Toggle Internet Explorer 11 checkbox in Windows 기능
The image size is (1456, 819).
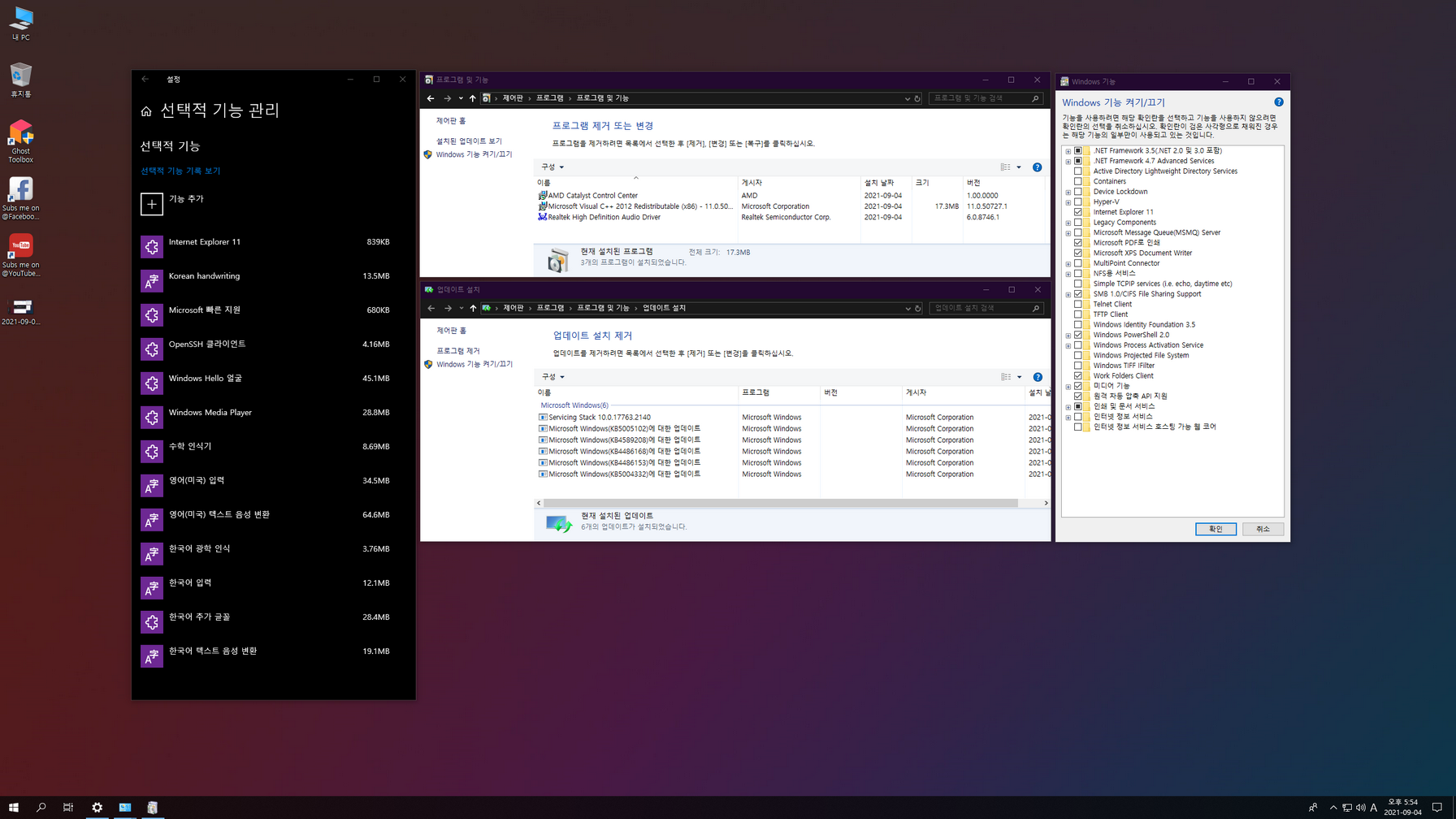tap(1078, 212)
